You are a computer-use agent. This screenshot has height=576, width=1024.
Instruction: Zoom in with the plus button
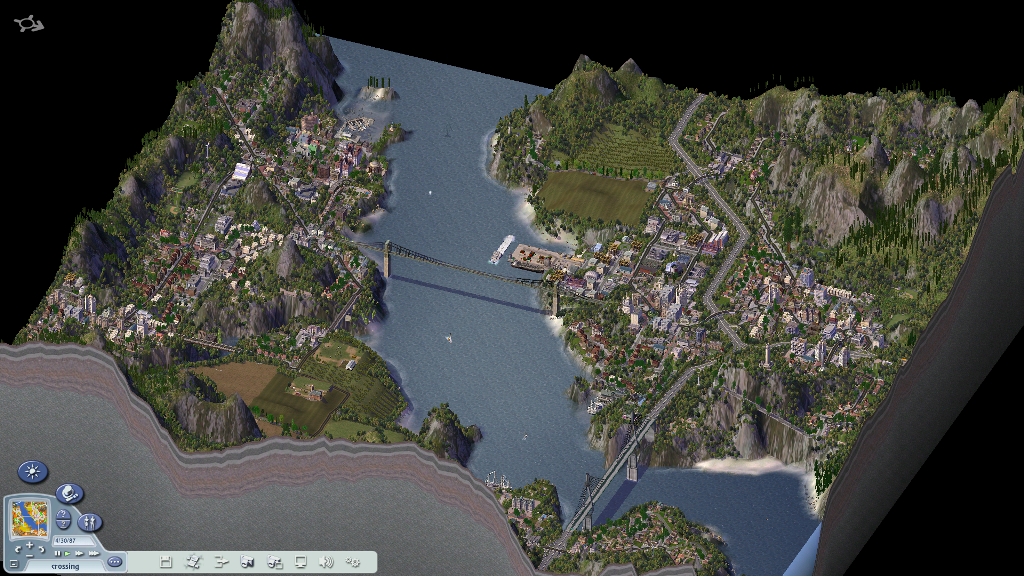pos(29,545)
